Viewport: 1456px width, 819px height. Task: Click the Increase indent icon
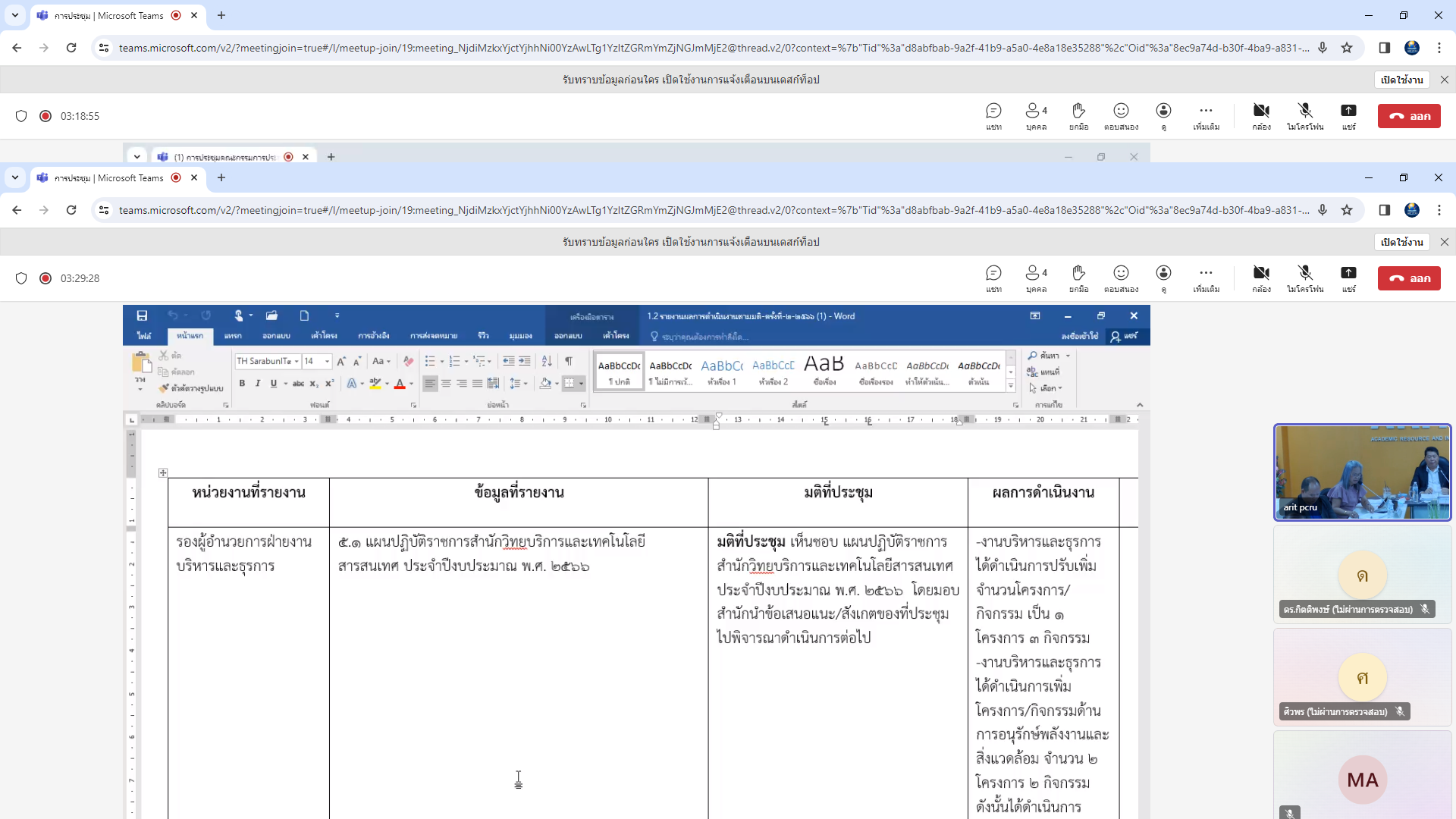pos(524,361)
